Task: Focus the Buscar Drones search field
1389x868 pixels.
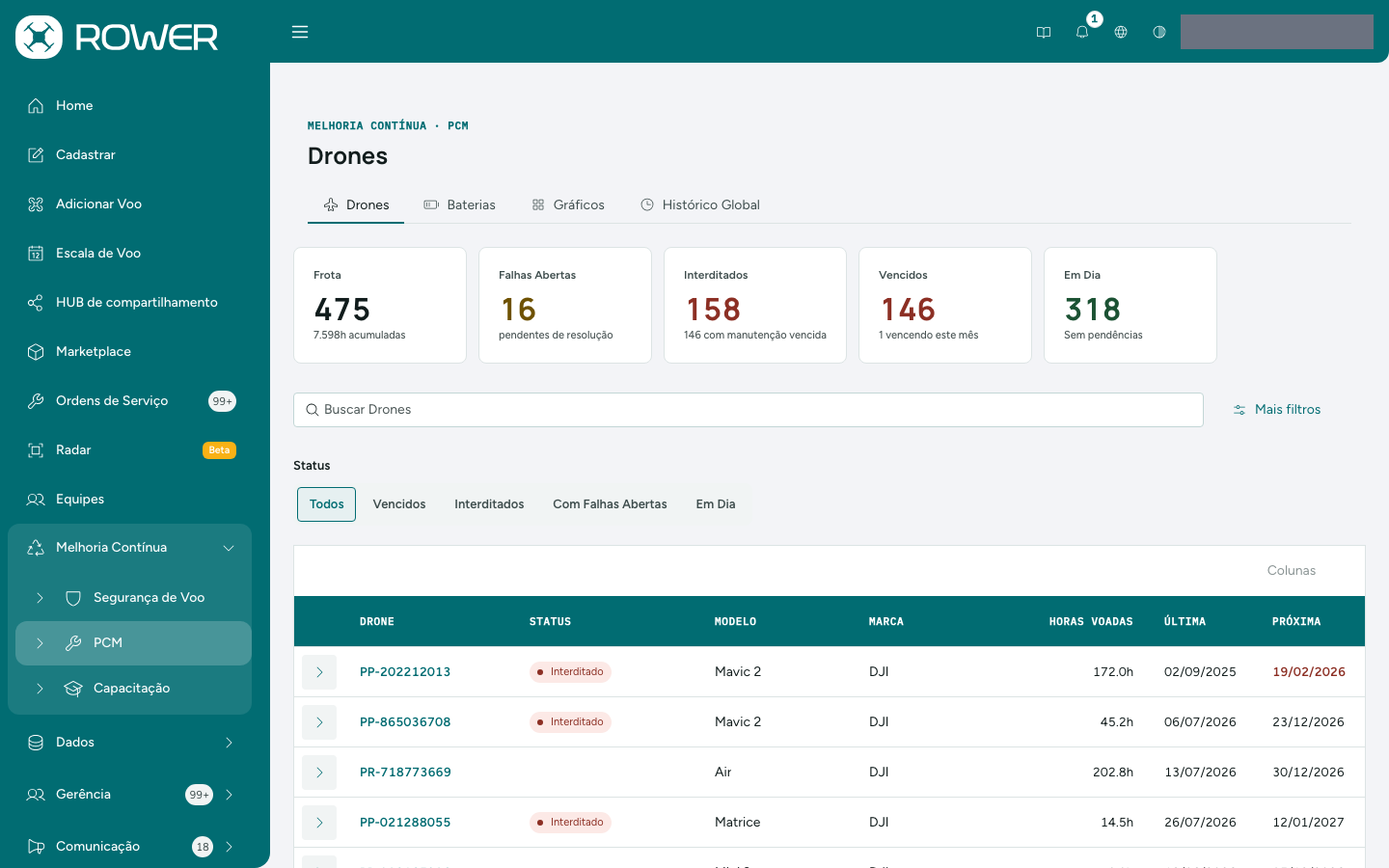Action: 749,410
